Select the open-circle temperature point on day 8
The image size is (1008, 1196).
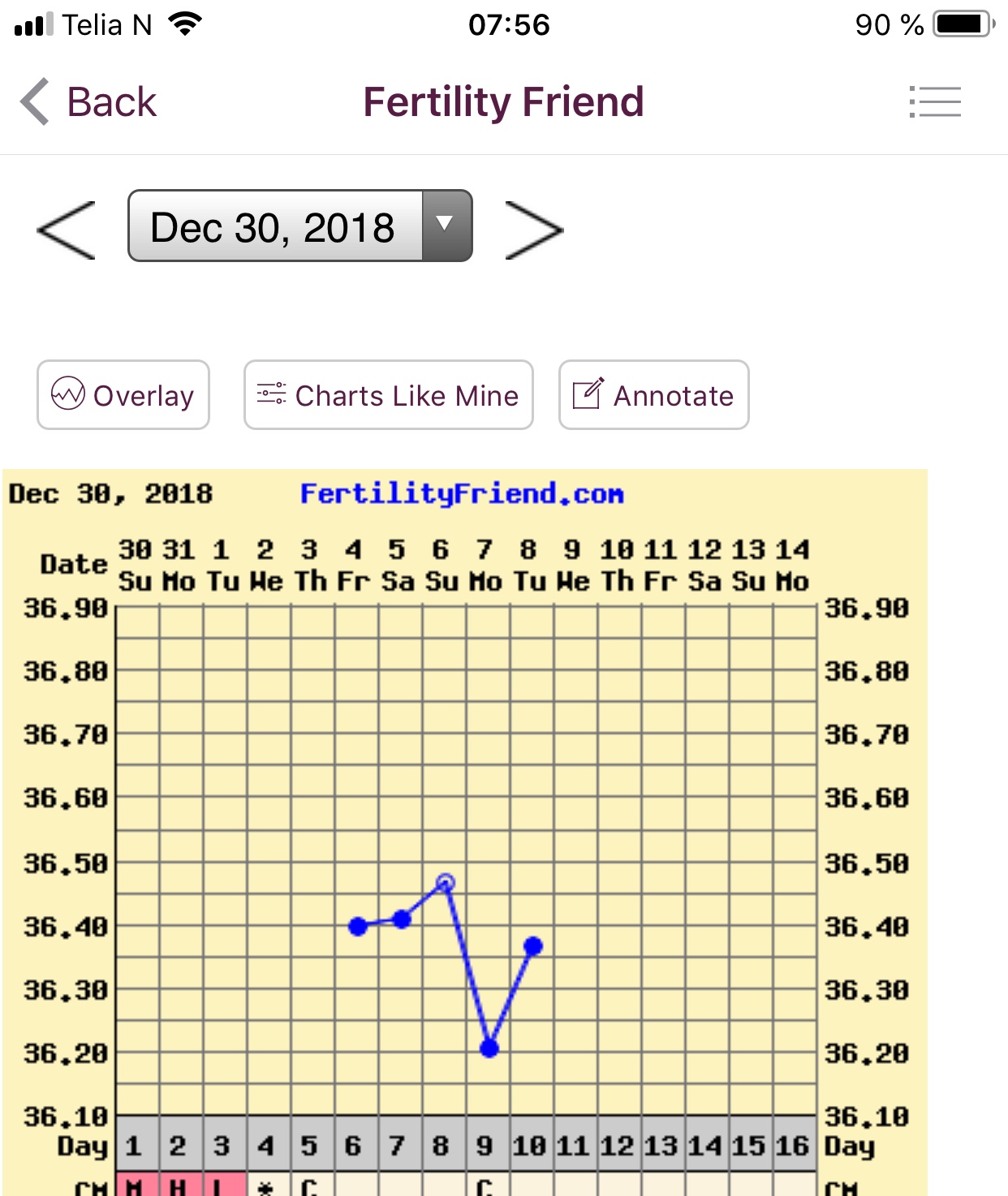(x=446, y=882)
